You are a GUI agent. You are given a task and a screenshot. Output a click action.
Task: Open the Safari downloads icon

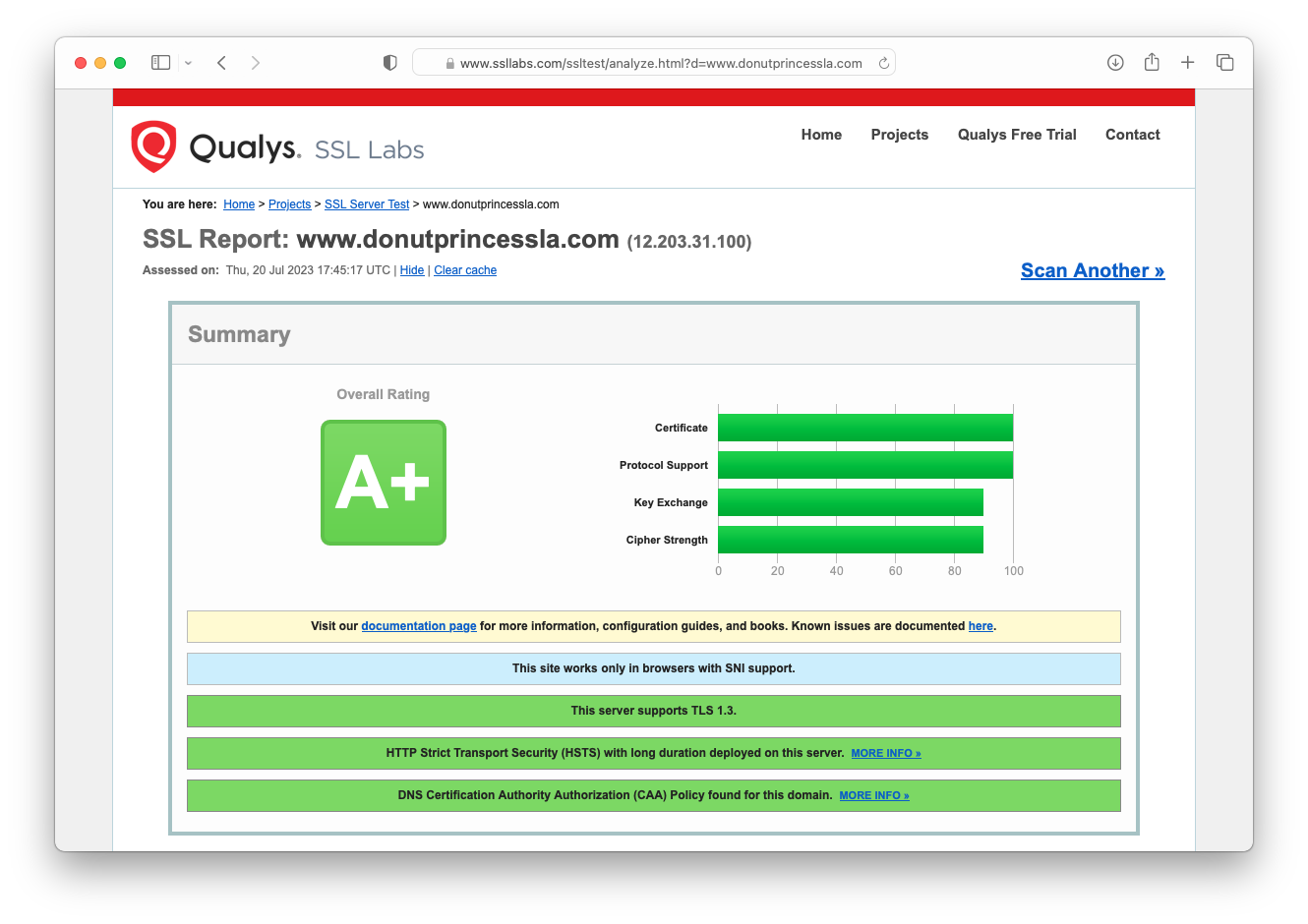tap(1115, 63)
